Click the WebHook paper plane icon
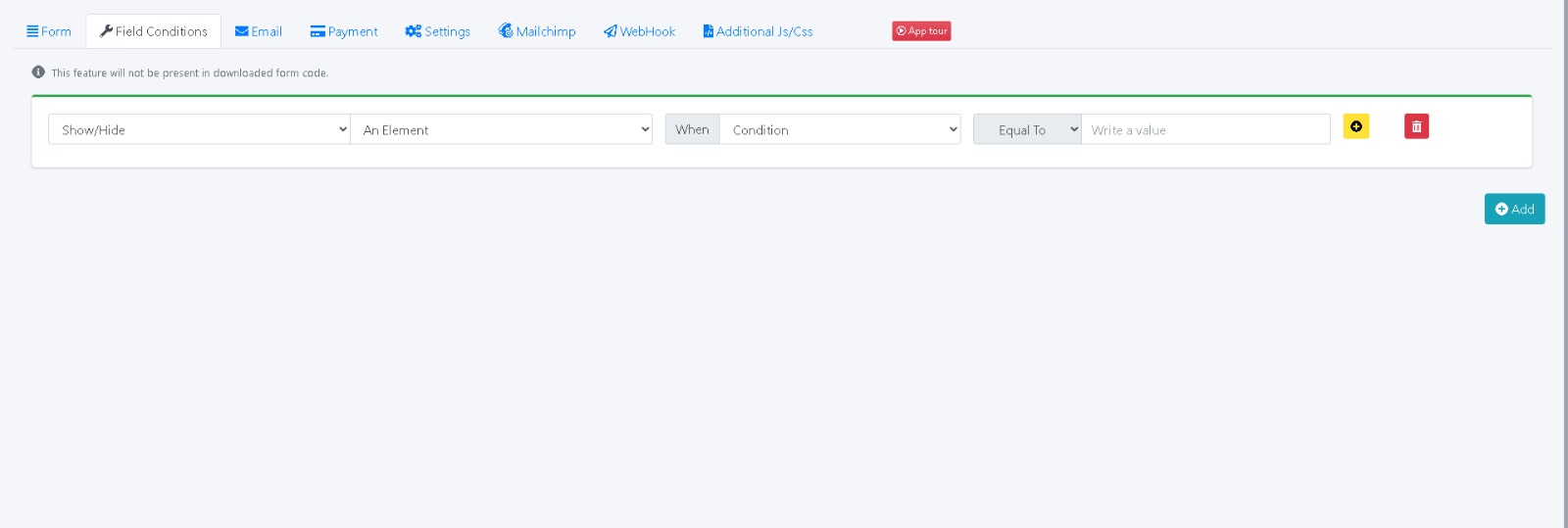 610,31
